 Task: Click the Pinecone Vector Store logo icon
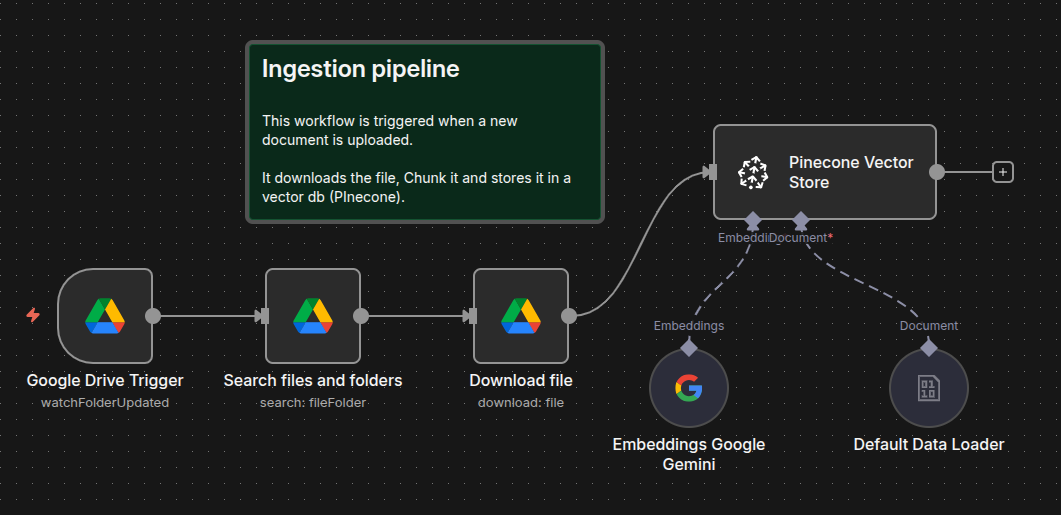[x=752, y=172]
